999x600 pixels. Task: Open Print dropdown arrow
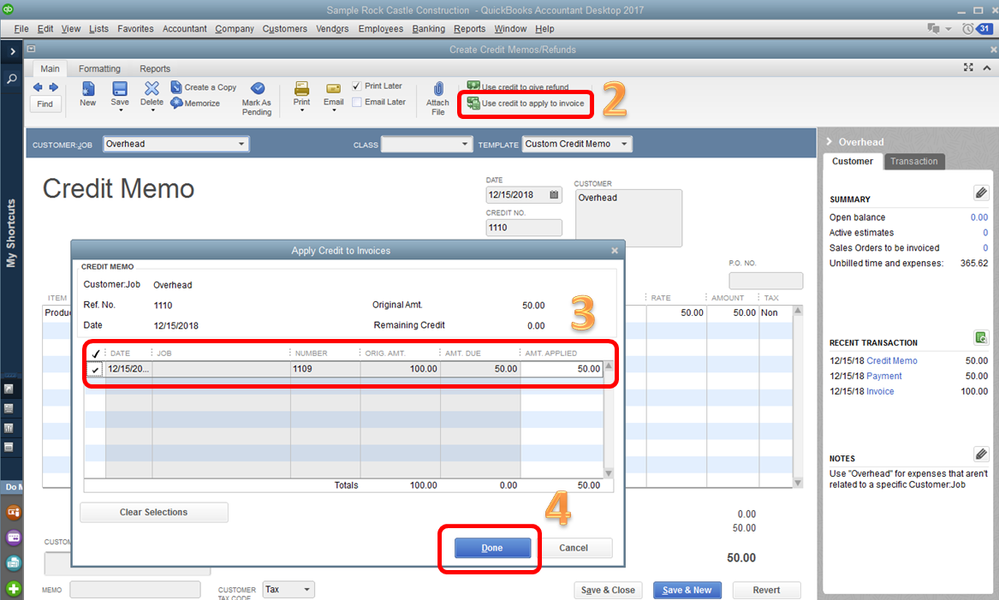[302, 110]
